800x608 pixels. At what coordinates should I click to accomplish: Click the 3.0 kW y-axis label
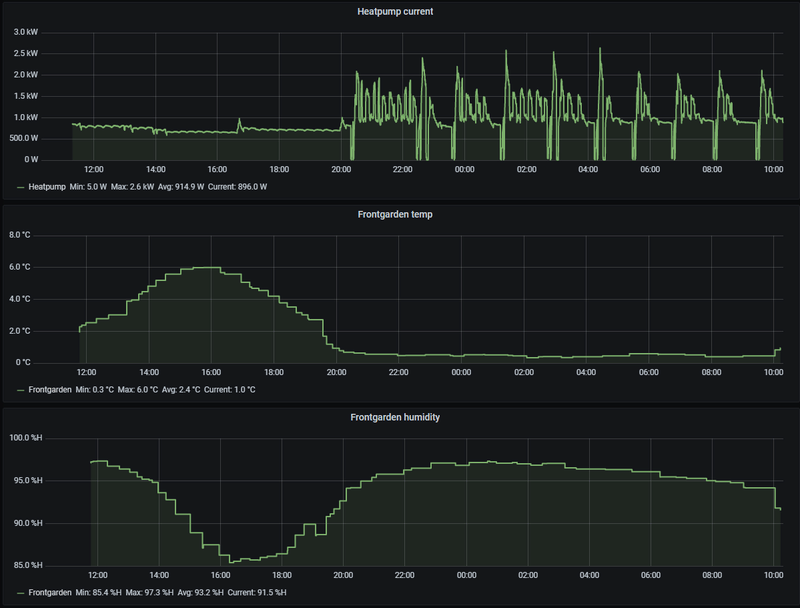pyautogui.click(x=26, y=32)
